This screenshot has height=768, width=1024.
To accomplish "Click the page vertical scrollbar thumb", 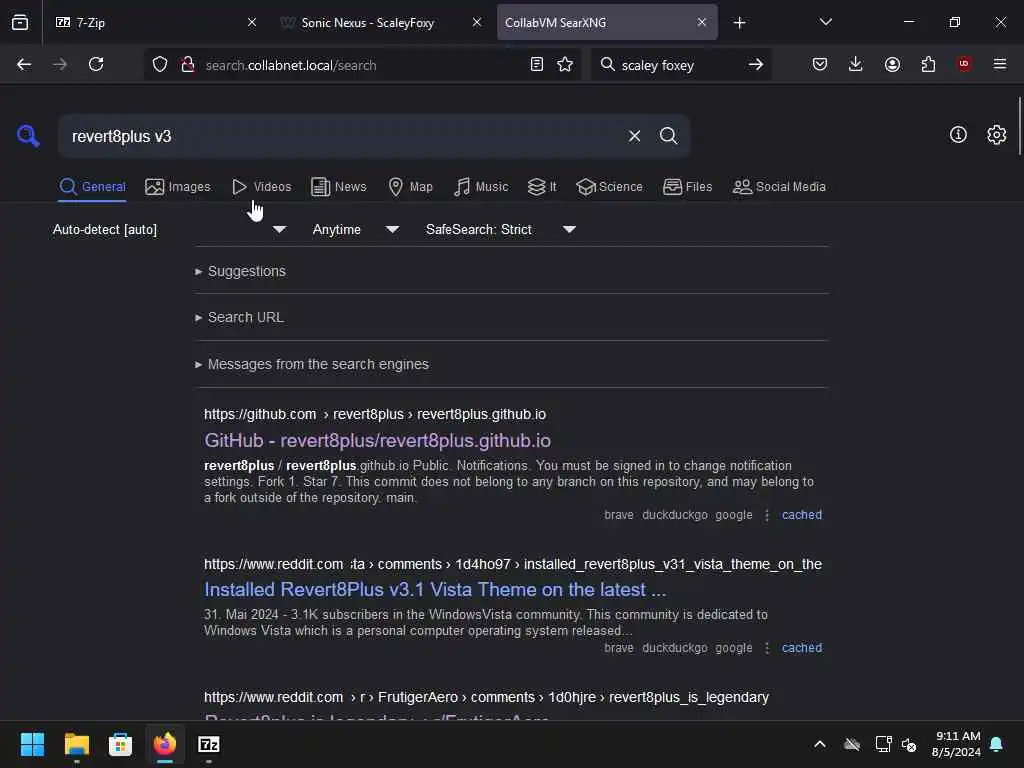I will pyautogui.click(x=1020, y=125).
